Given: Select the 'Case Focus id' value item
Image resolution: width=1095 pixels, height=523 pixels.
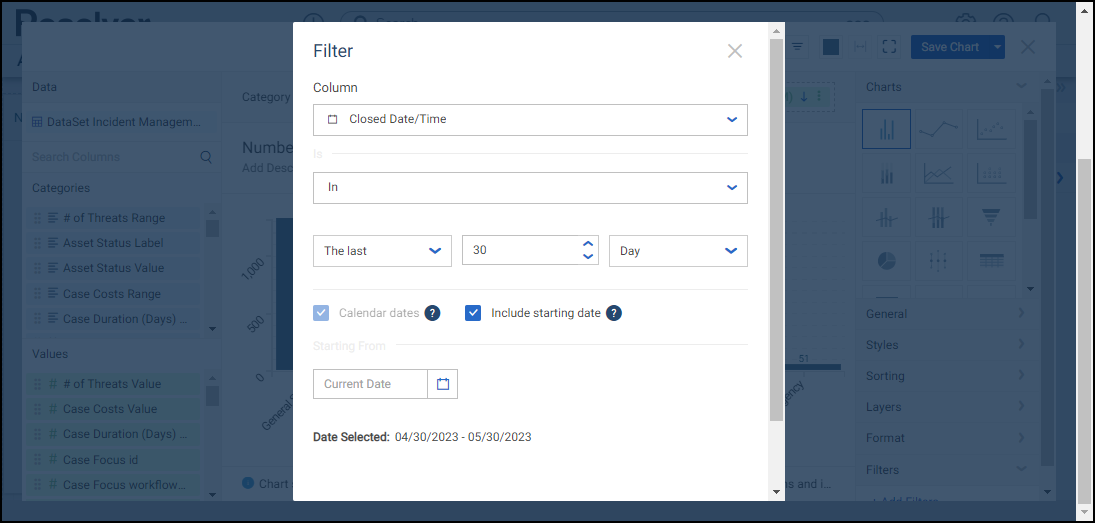Looking at the screenshot, I should [114, 459].
